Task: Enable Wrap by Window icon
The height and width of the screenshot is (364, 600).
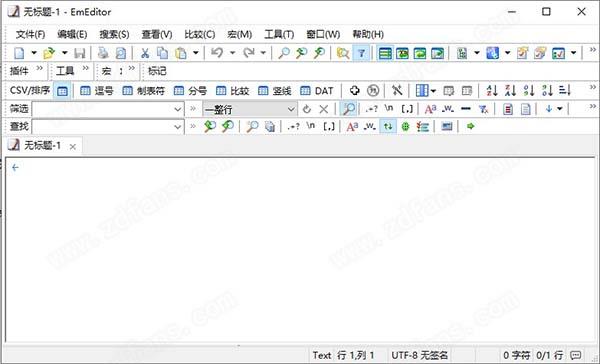Action: point(420,53)
